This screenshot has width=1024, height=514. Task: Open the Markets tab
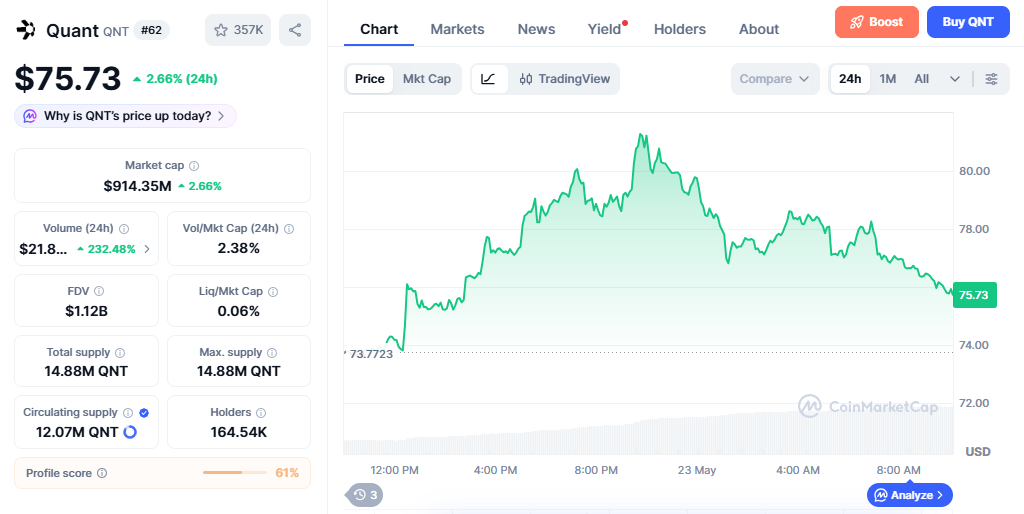457,29
